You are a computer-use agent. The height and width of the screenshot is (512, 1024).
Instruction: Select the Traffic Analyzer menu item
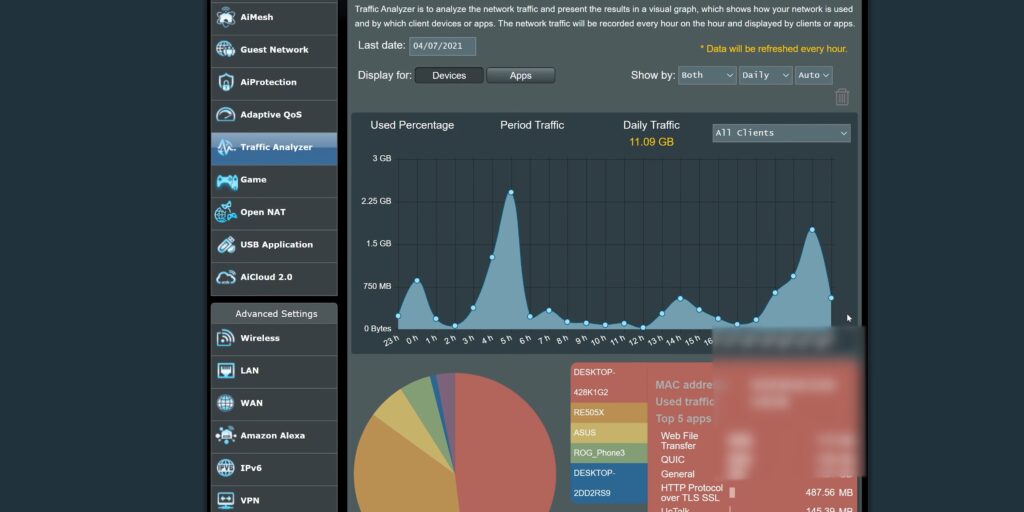(x=275, y=148)
